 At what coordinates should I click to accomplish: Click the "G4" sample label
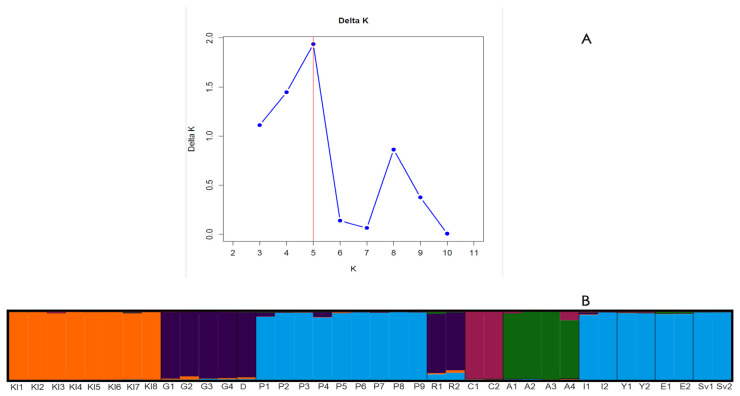click(227, 387)
